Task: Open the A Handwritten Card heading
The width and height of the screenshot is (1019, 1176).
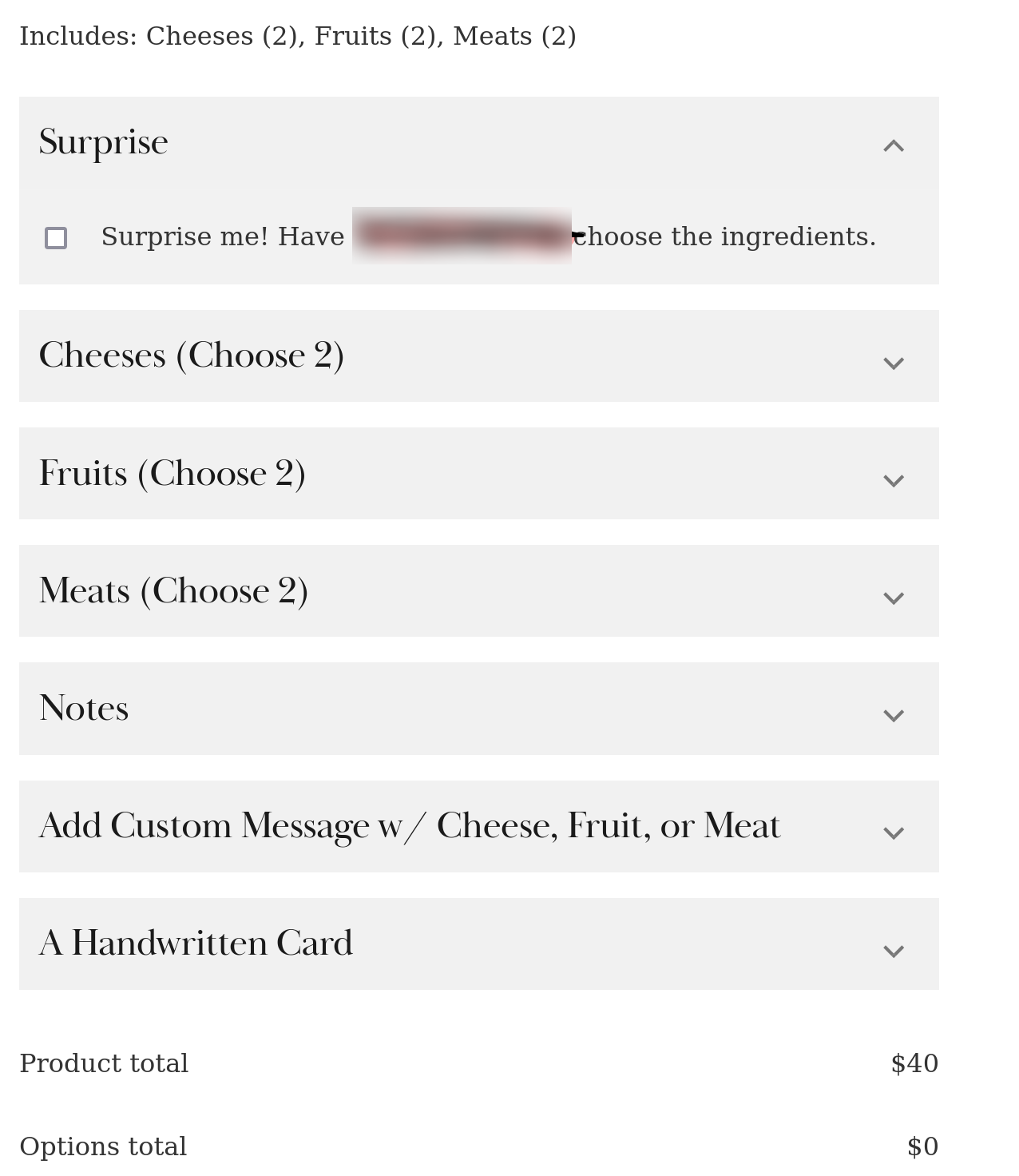Action: [196, 944]
